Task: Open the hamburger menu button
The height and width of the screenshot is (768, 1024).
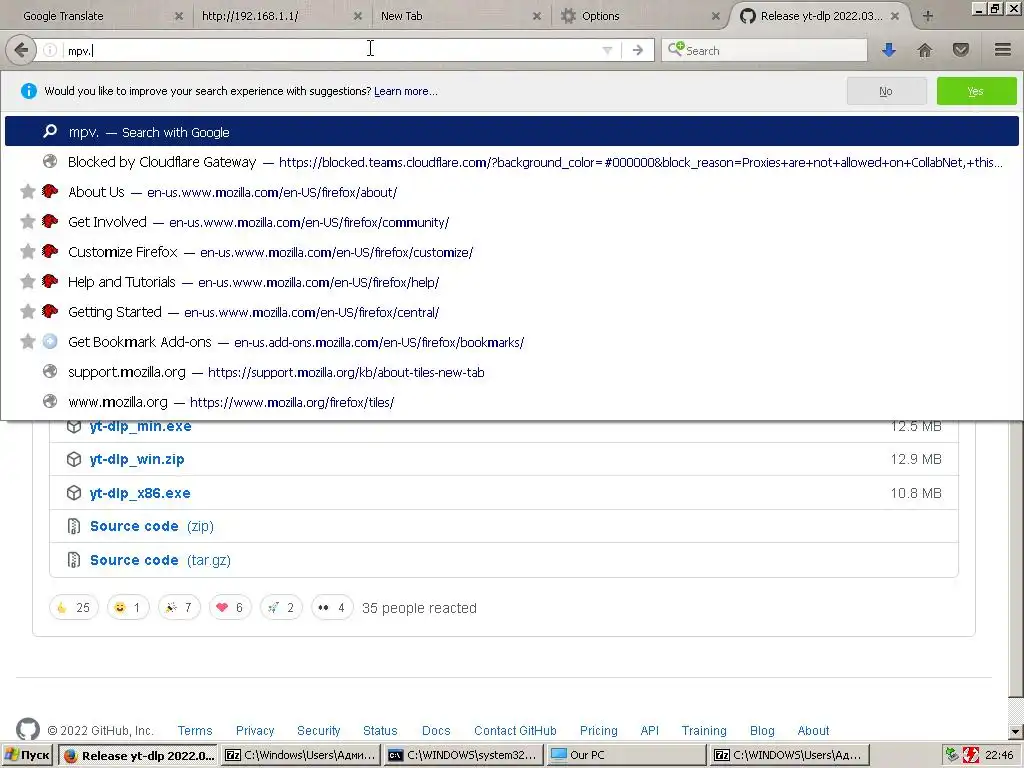Action: pos(1003,50)
